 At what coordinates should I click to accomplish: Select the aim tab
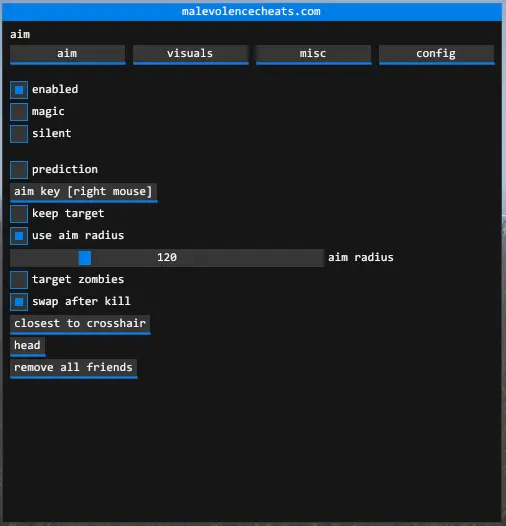tap(67, 54)
